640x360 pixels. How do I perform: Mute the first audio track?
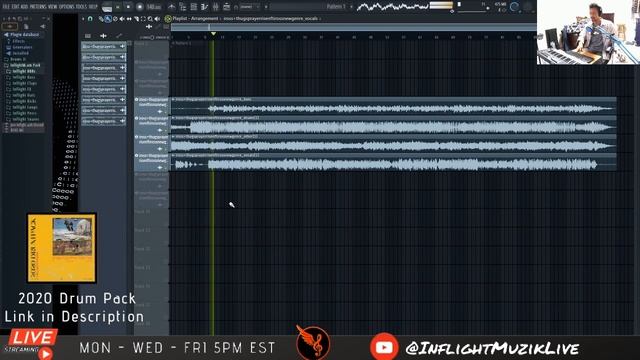[136, 99]
